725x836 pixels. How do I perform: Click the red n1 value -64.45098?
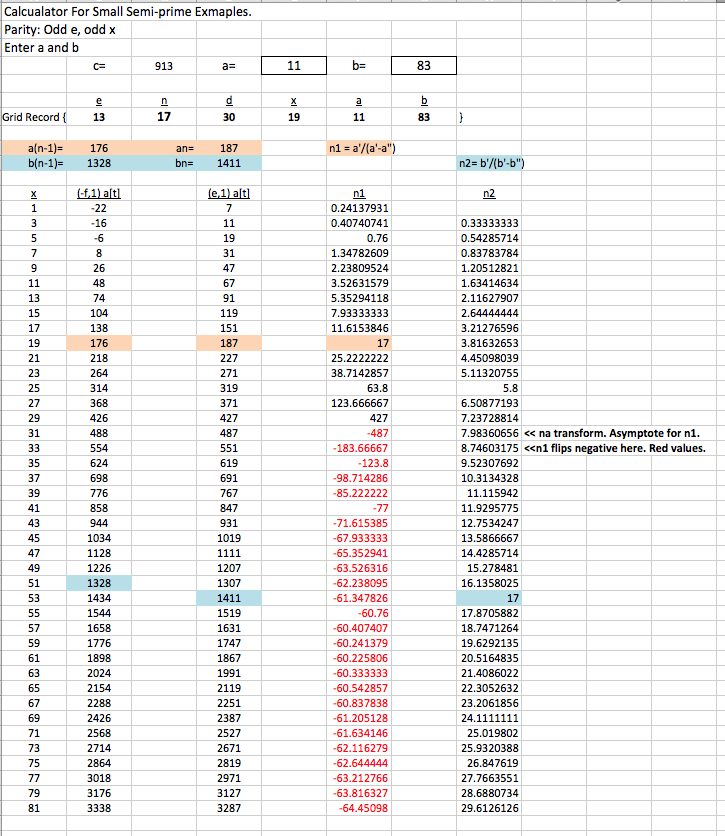point(359,808)
